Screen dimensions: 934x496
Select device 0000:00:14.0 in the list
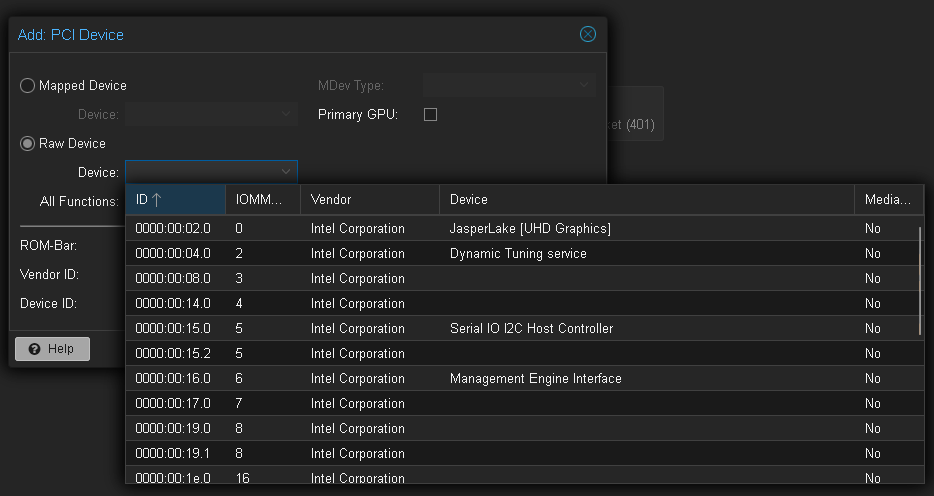click(173, 304)
